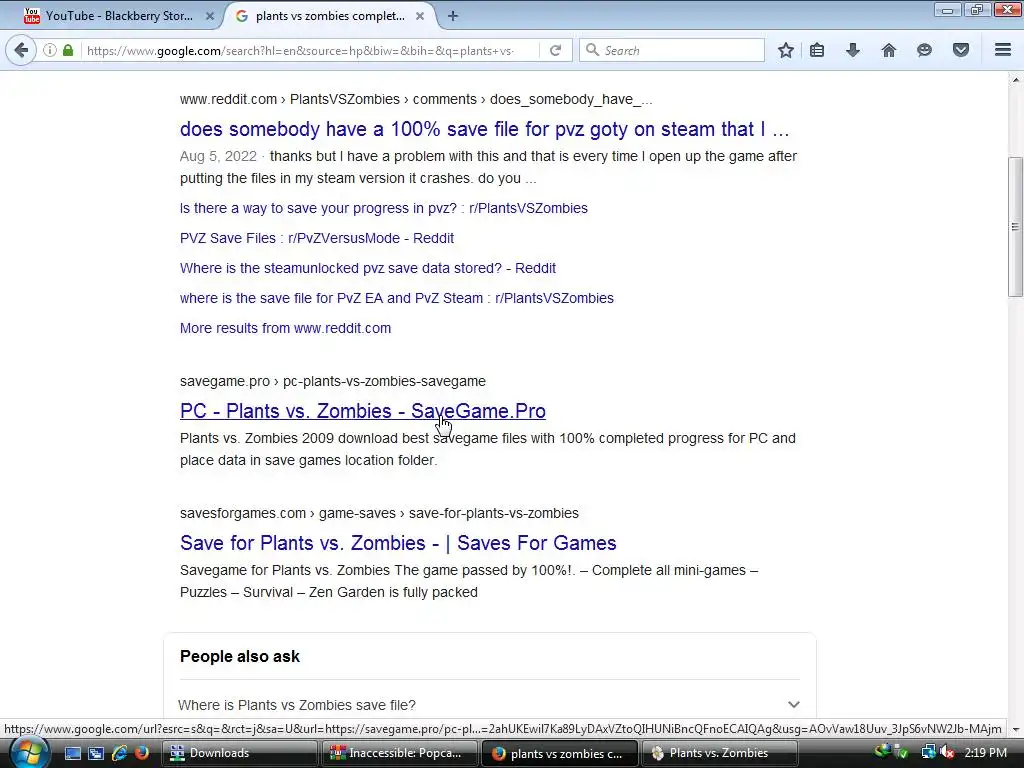This screenshot has width=1024, height=768.
Task: Click the Switch Between Windows quick launch icon
Action: [x=95, y=754]
